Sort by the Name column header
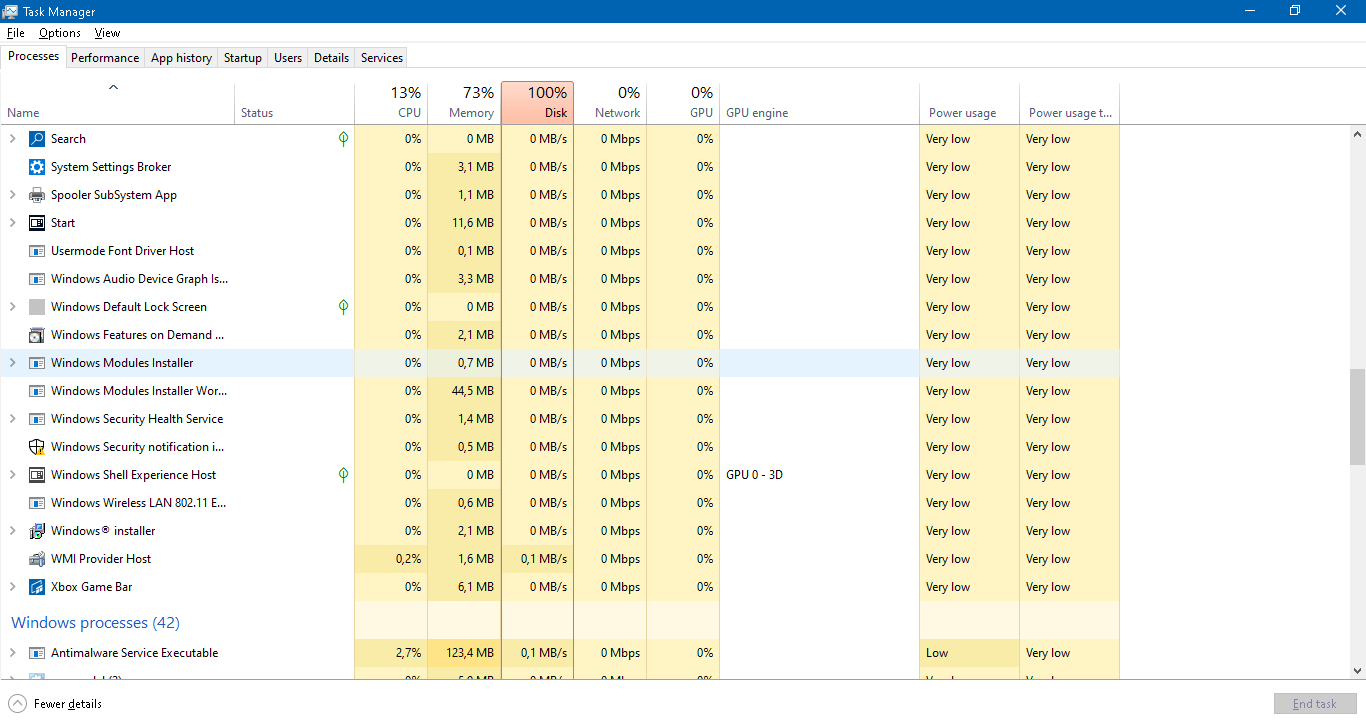Image resolution: width=1366 pixels, height=728 pixels. pyautogui.click(x=117, y=102)
